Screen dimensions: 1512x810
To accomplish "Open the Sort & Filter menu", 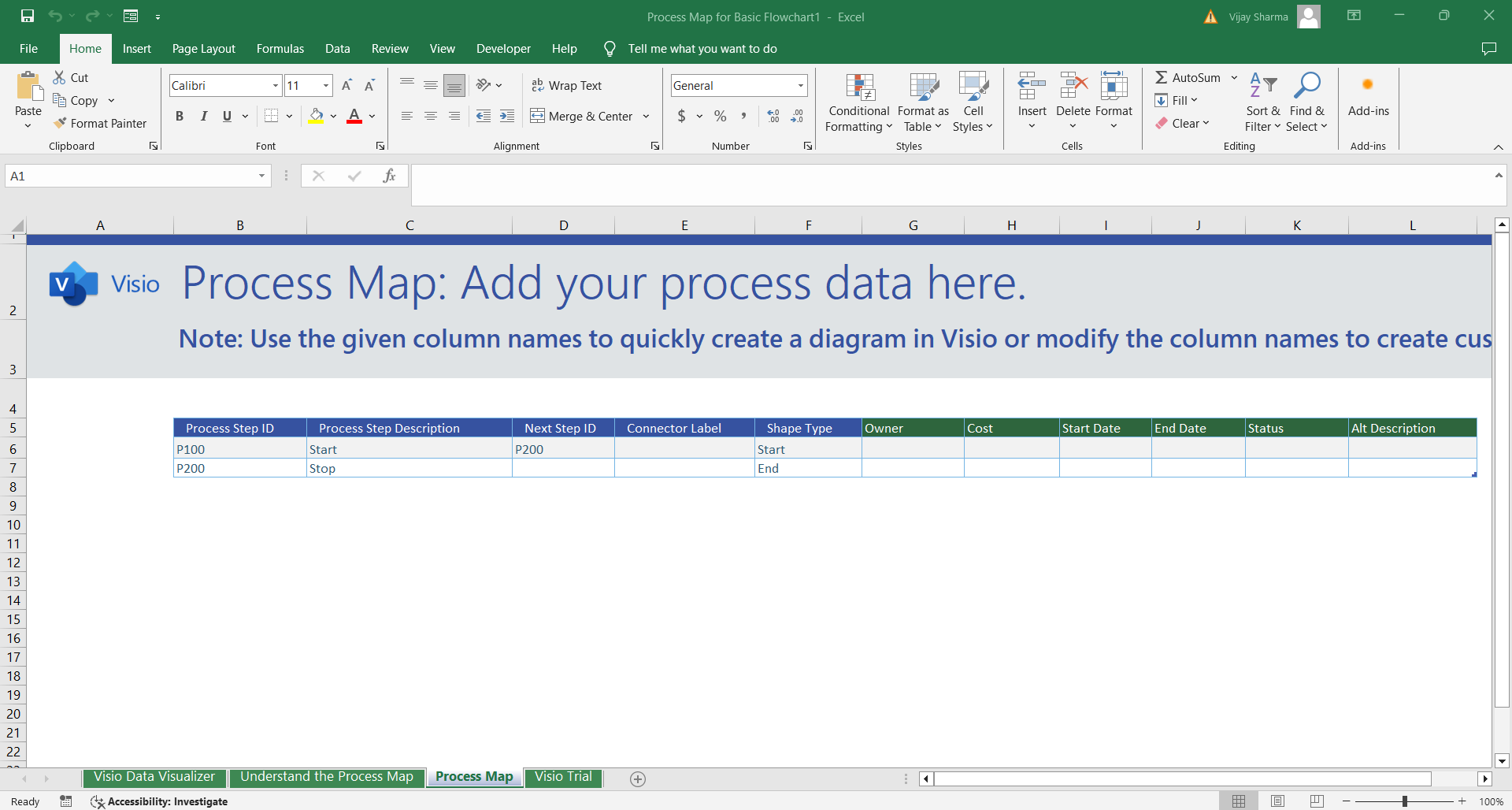I will point(1263,103).
